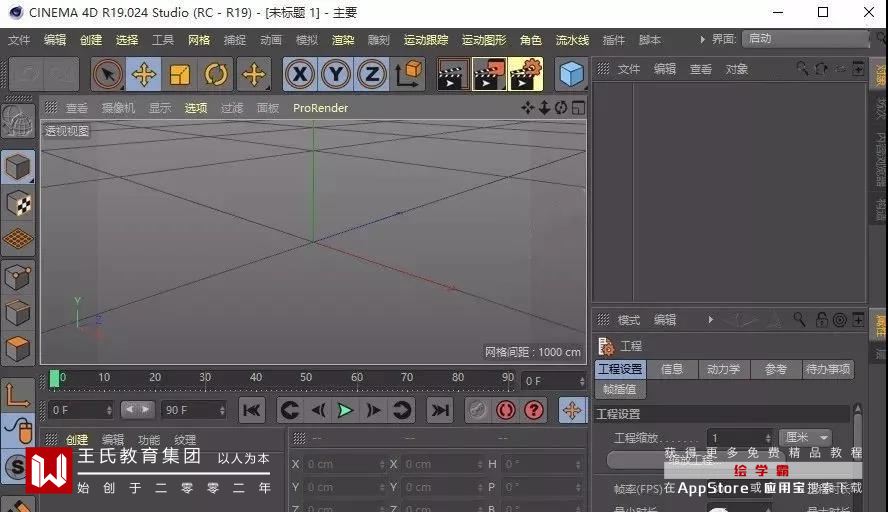888x512 pixels.
Task: Open the 厘米 unit dropdown
Action: (806, 437)
